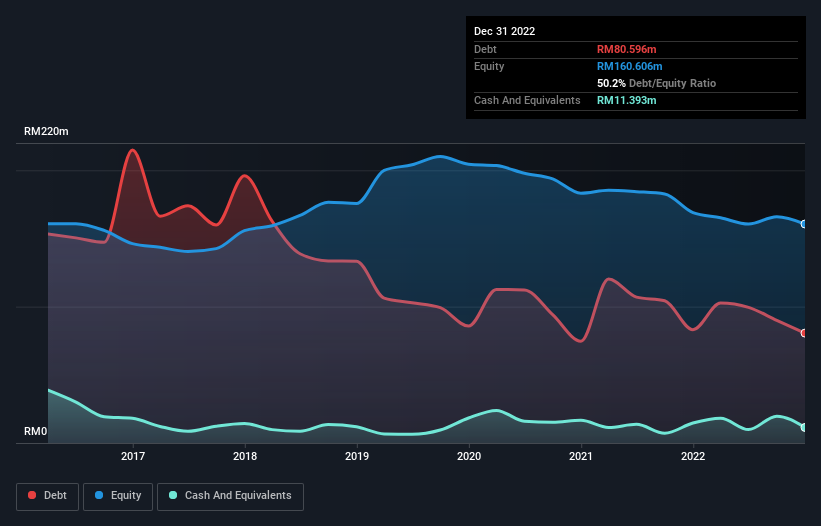Toggle the Debt series legend button

click(x=48, y=496)
